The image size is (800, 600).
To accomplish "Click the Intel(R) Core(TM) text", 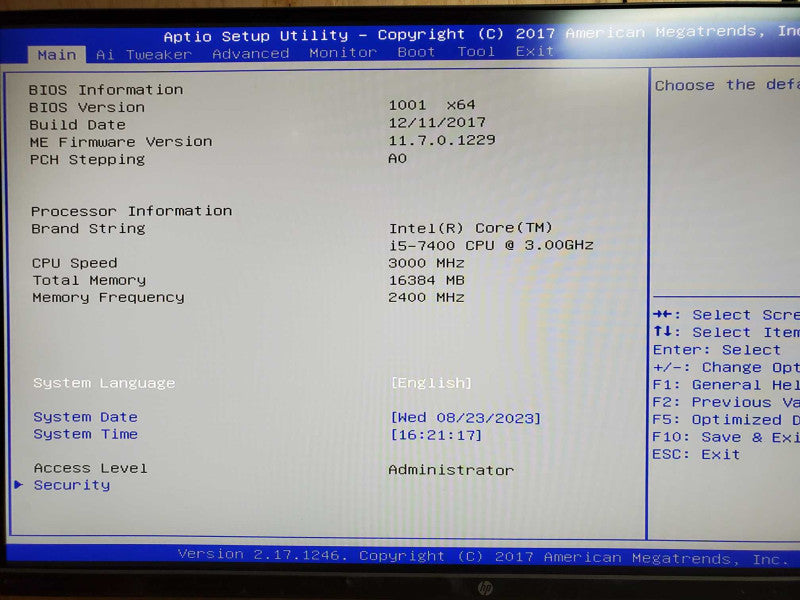I will (471, 228).
